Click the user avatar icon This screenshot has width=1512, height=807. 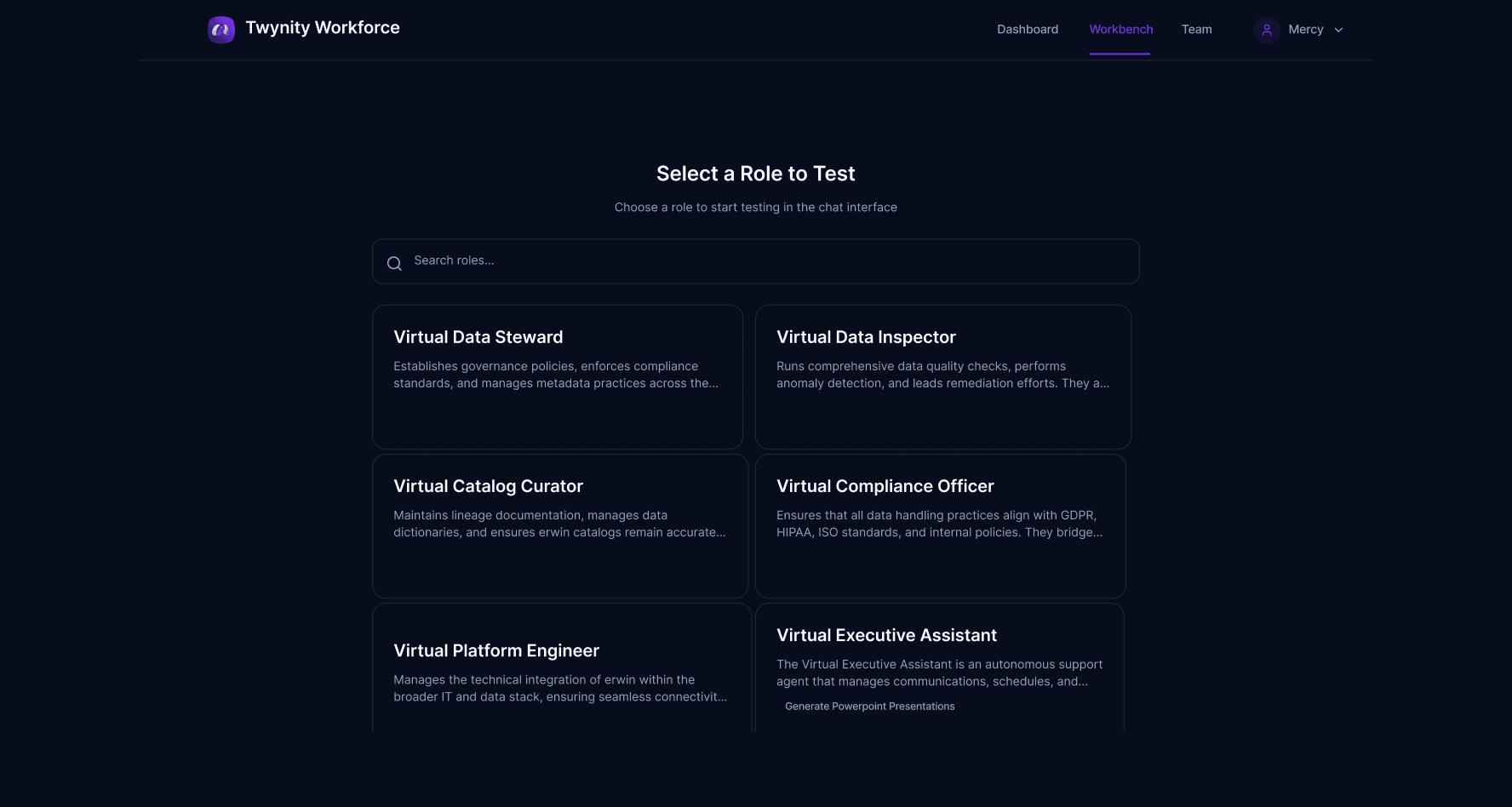(1266, 30)
